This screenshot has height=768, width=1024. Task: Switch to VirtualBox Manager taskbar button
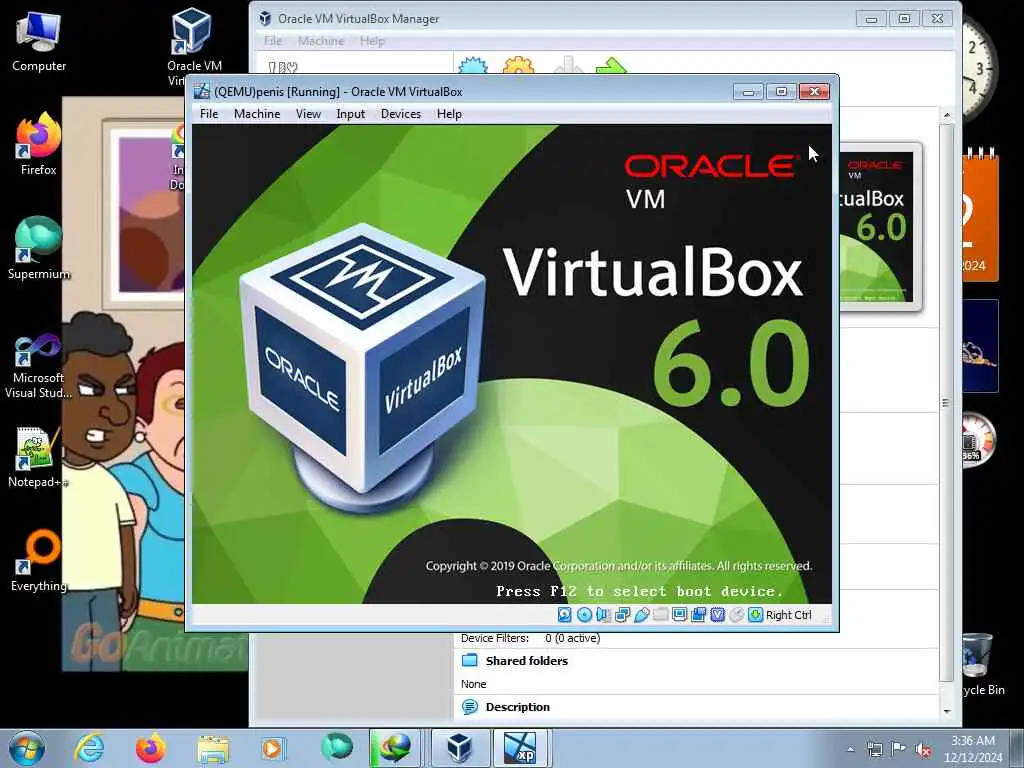coord(460,748)
